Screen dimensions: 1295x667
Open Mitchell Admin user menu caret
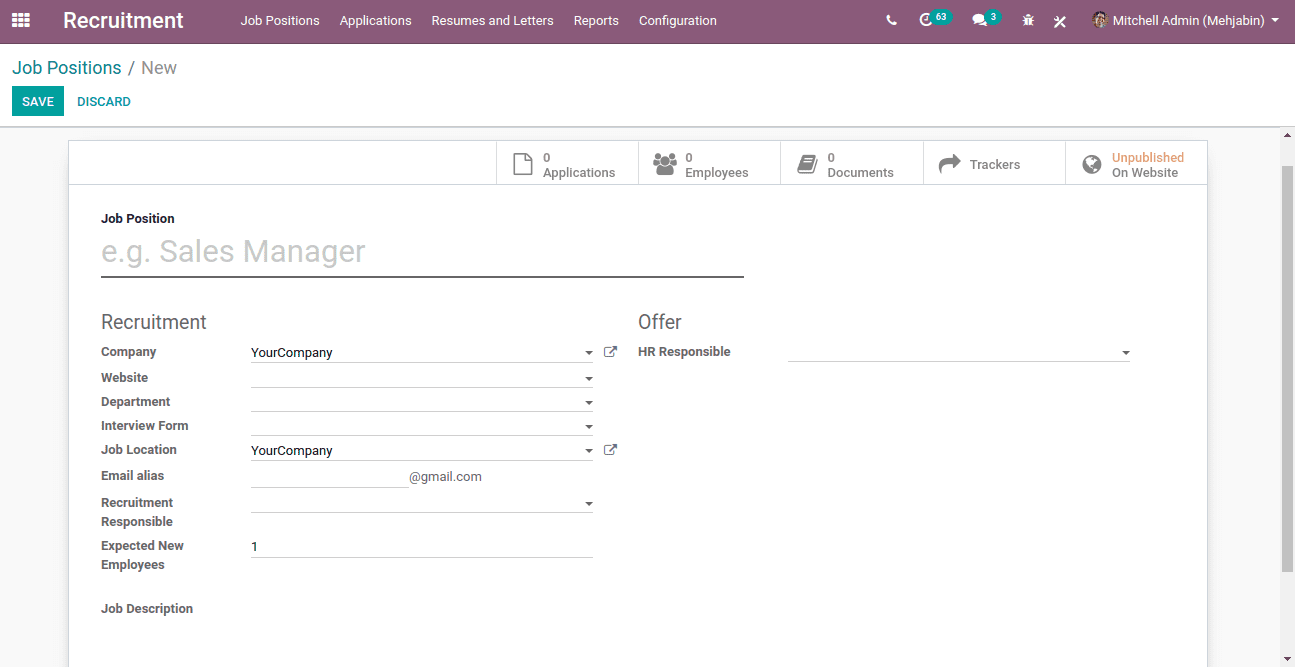click(x=1275, y=20)
